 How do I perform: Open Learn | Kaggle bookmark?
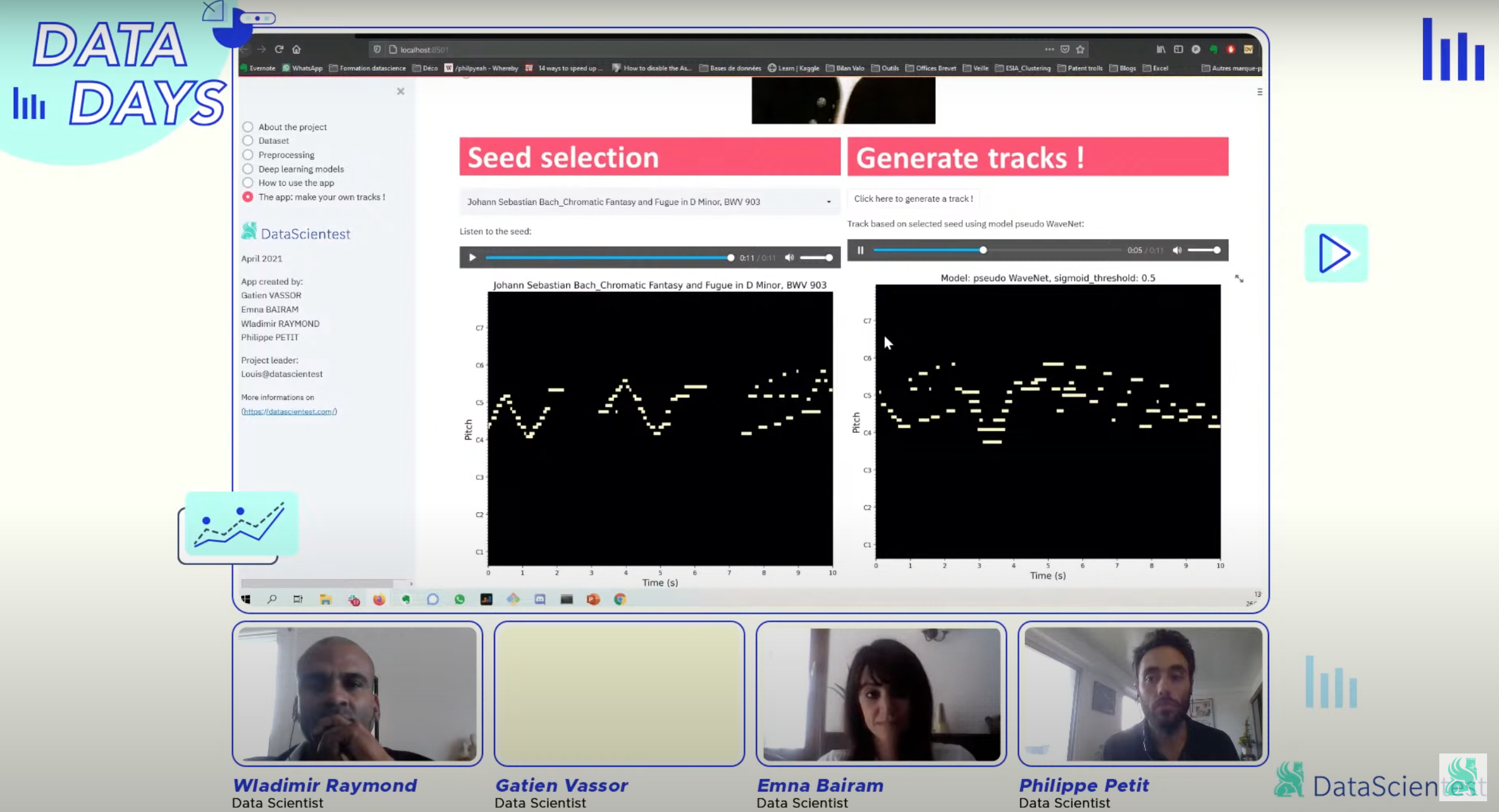[x=794, y=68]
